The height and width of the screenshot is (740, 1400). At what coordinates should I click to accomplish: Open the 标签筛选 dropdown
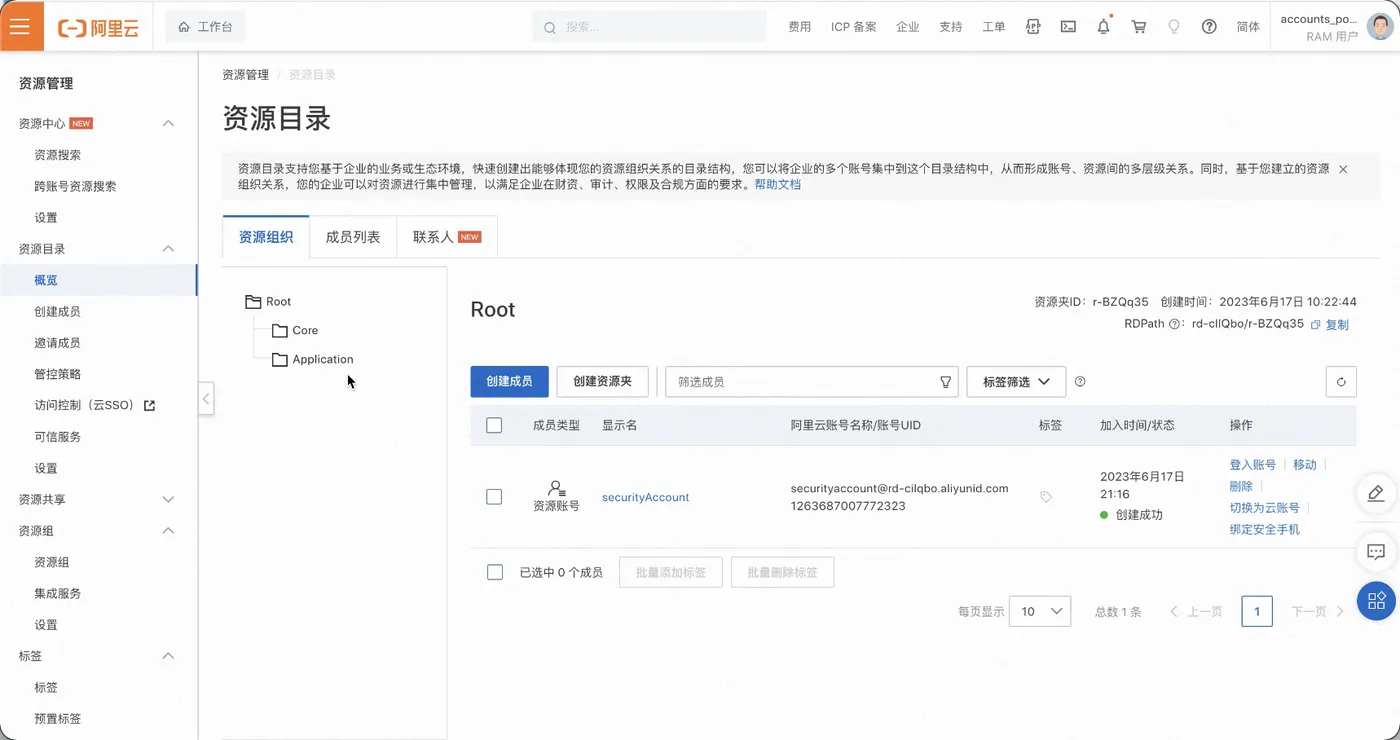[1016, 382]
